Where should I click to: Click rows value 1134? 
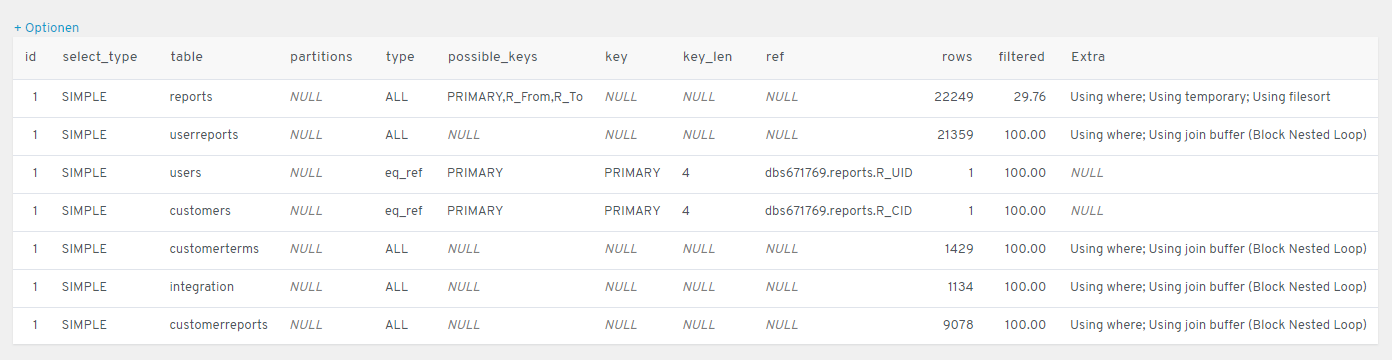[x=960, y=287]
